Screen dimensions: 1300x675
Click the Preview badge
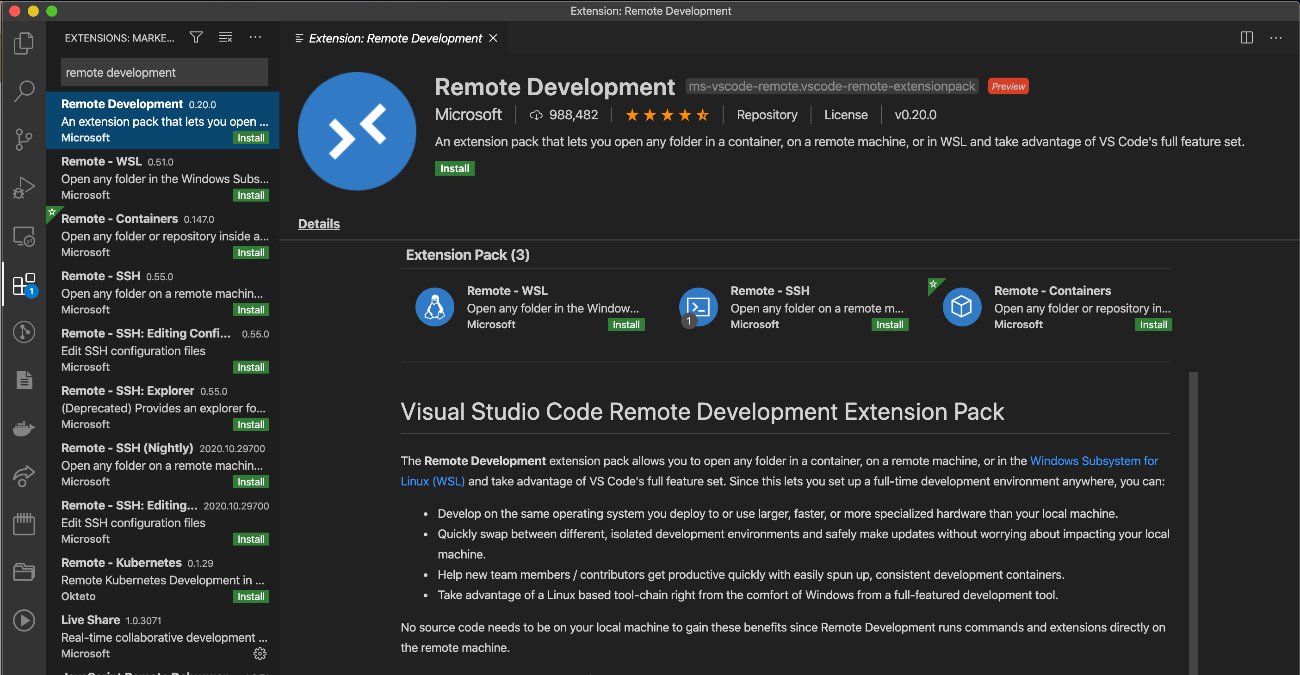click(x=1009, y=86)
